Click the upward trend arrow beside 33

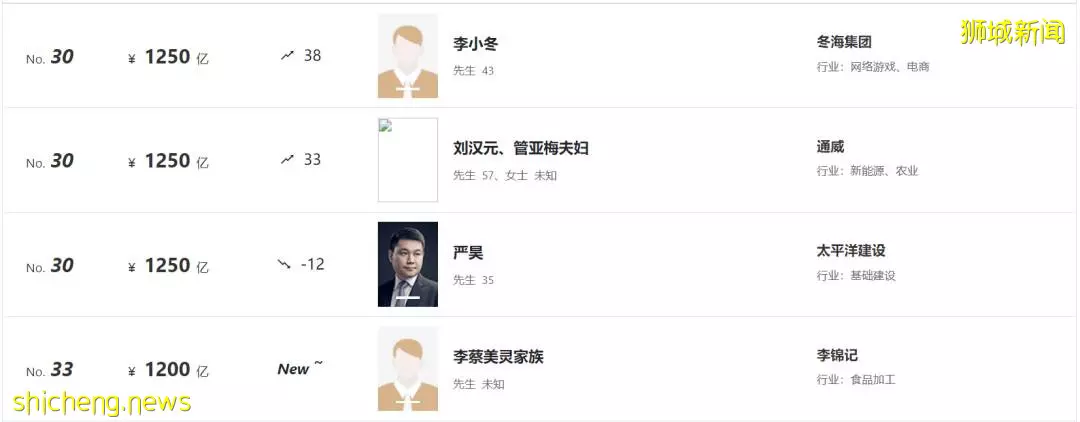[x=287, y=160]
